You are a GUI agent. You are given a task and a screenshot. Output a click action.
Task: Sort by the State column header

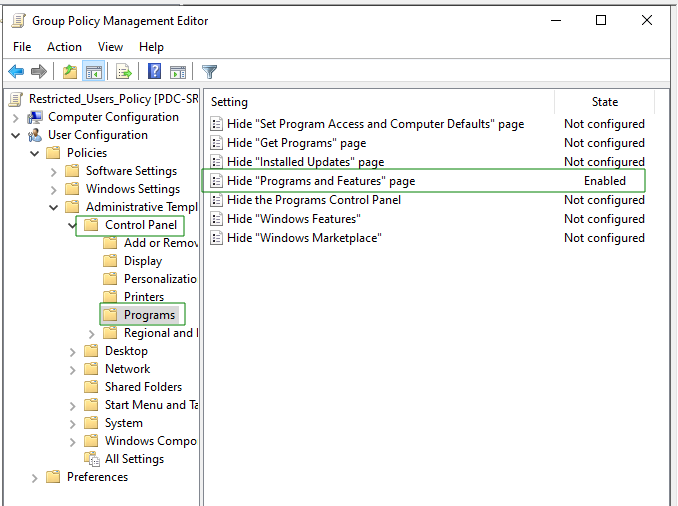click(x=604, y=102)
